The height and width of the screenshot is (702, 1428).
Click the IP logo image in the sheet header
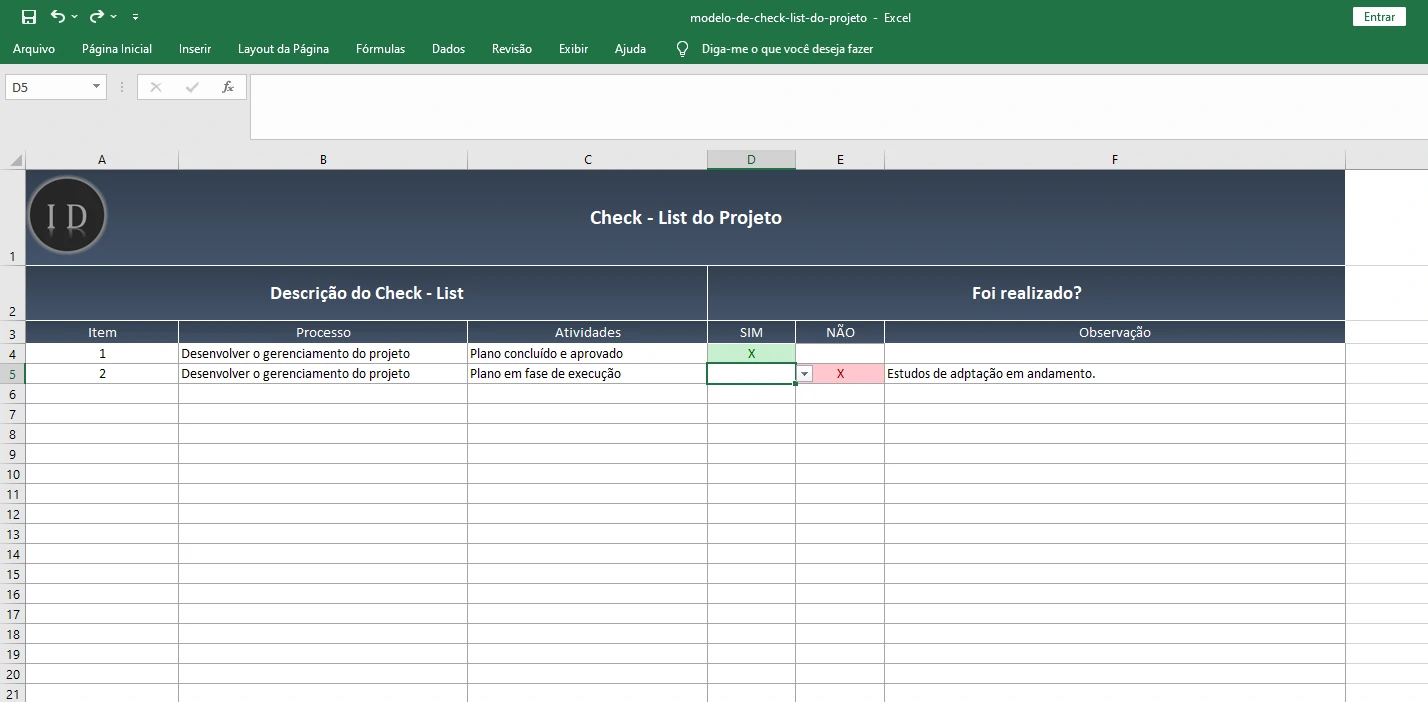[x=67, y=215]
